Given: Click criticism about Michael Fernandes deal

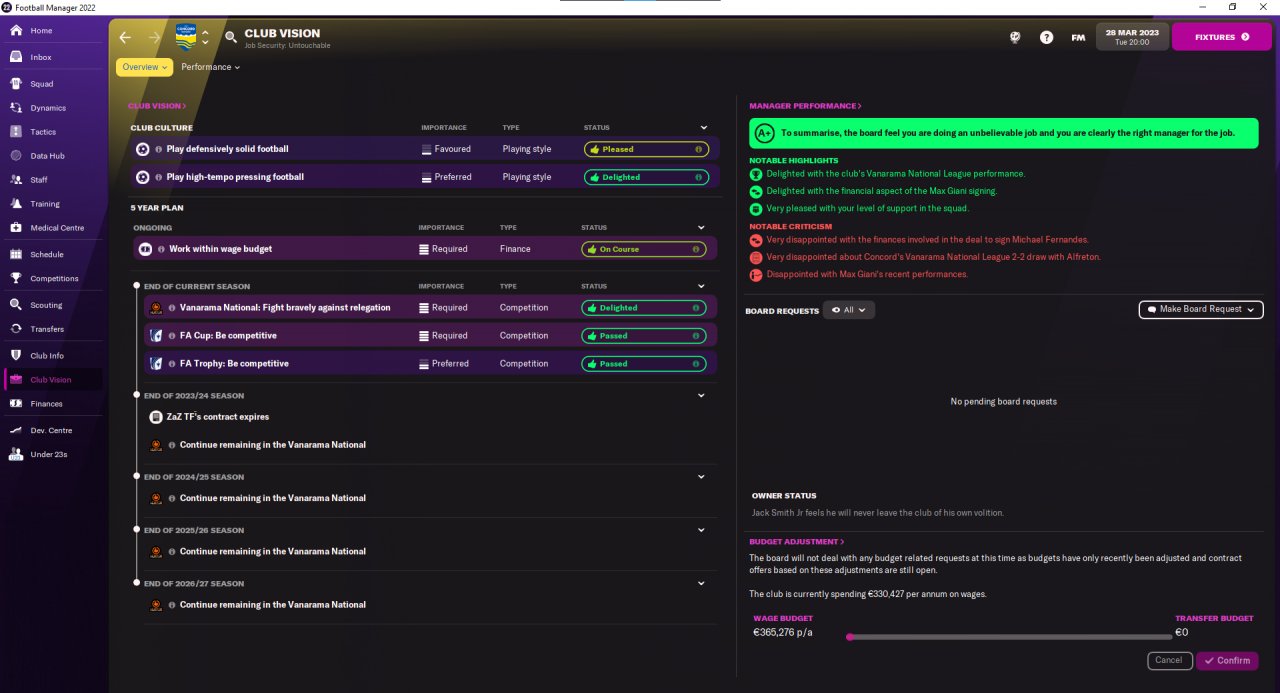Looking at the screenshot, I should [927, 240].
